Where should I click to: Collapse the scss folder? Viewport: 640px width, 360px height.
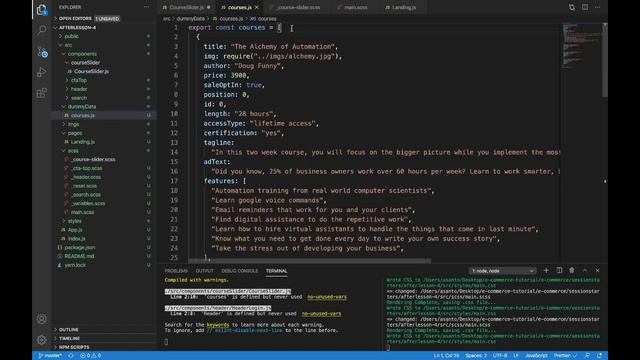click(73, 151)
